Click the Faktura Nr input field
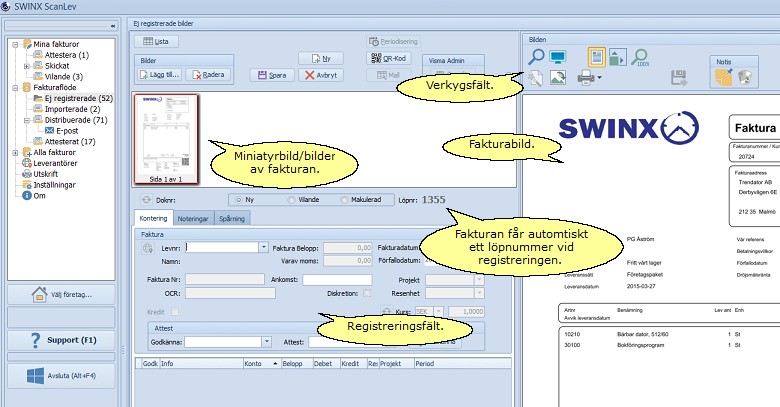The image size is (780, 407). pyautogui.click(x=225, y=280)
